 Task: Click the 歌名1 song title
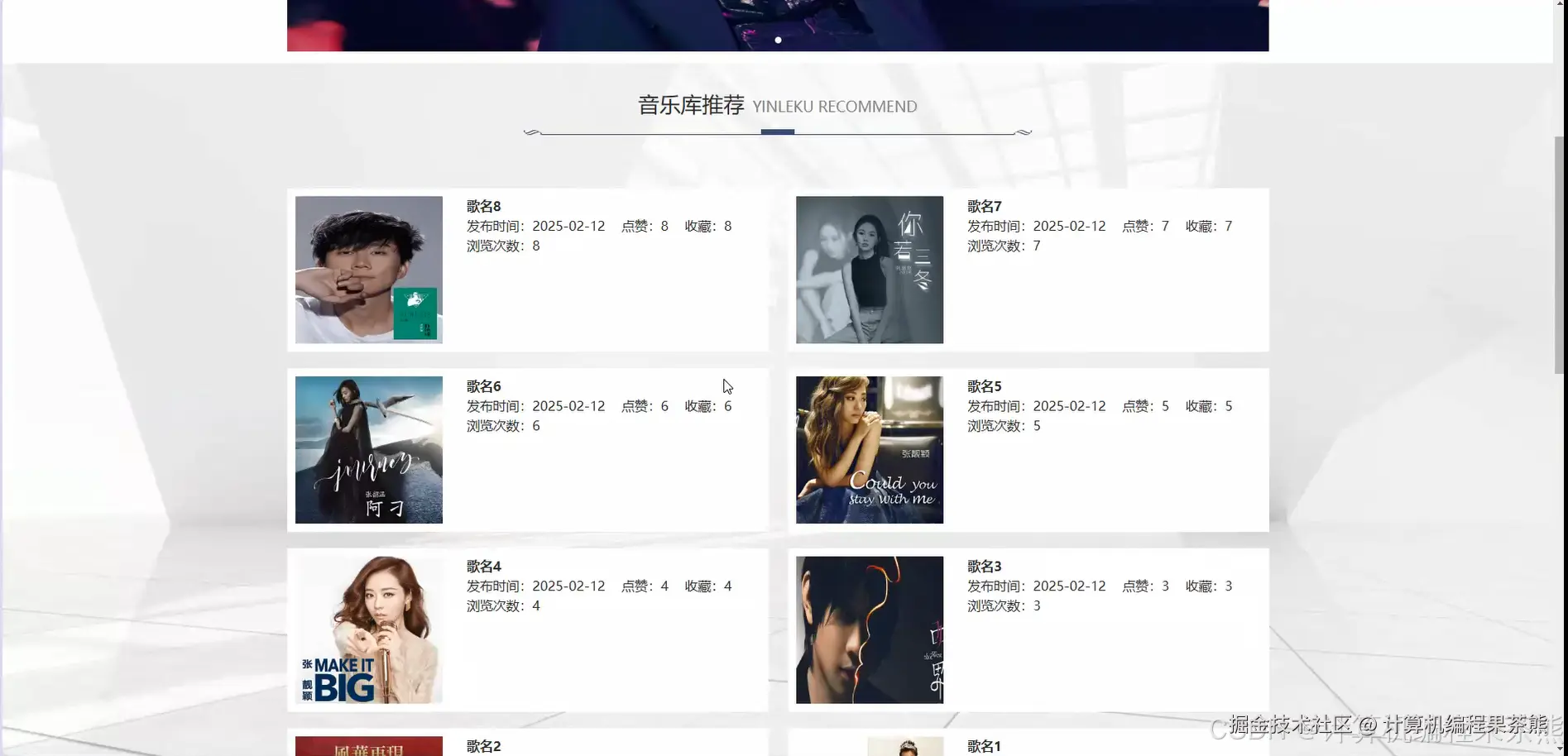[x=983, y=746]
